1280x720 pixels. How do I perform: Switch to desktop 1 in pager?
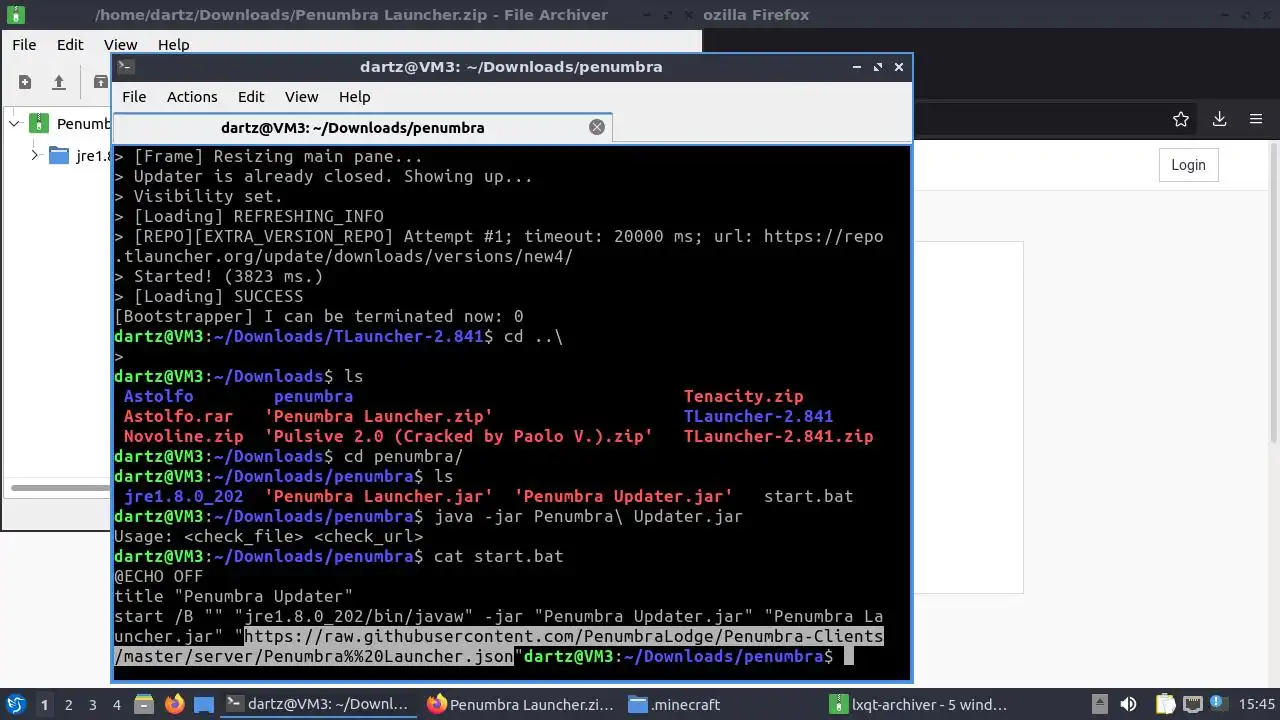(44, 704)
